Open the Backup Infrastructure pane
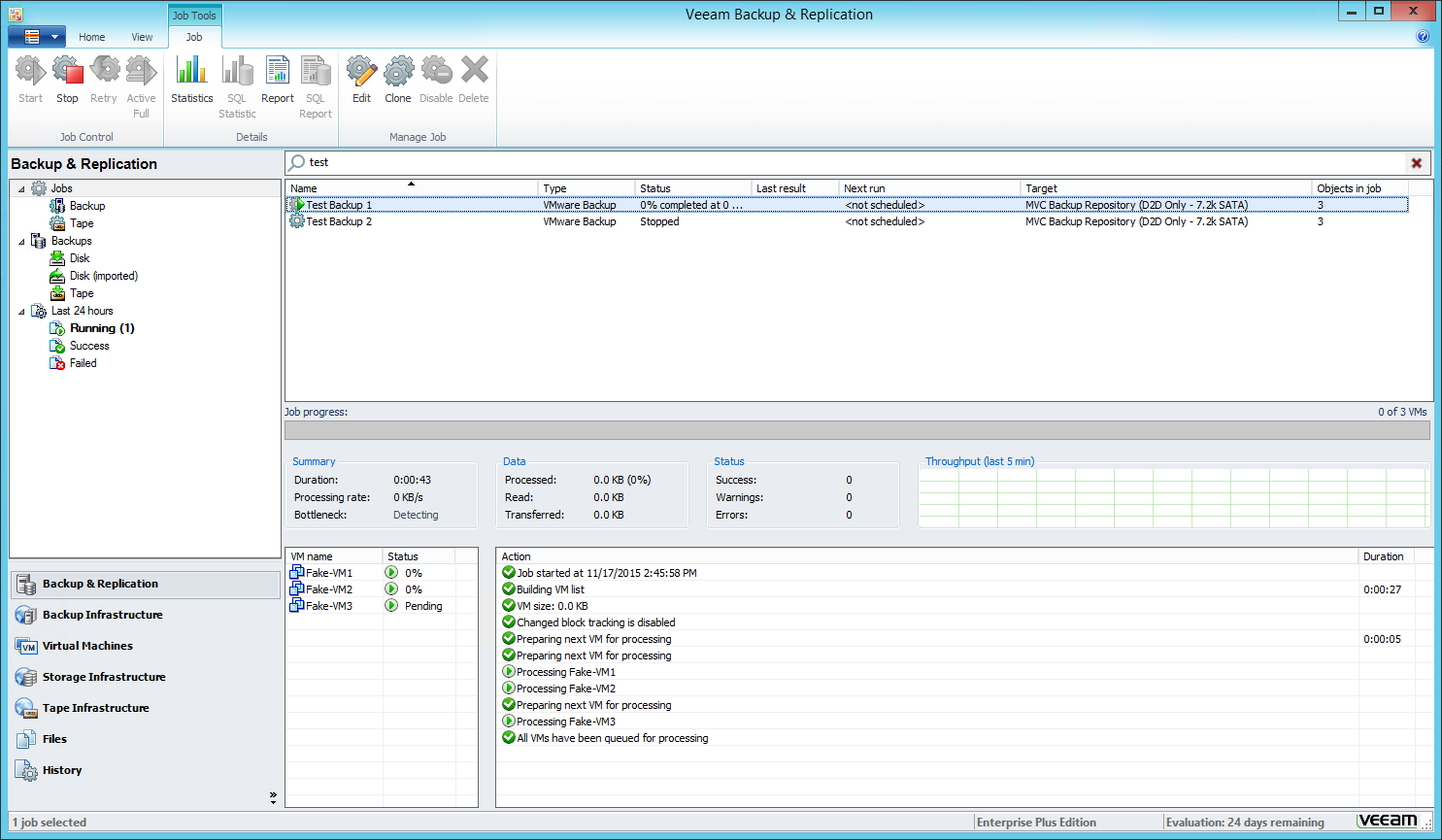The width and height of the screenshot is (1442, 840). [146, 615]
